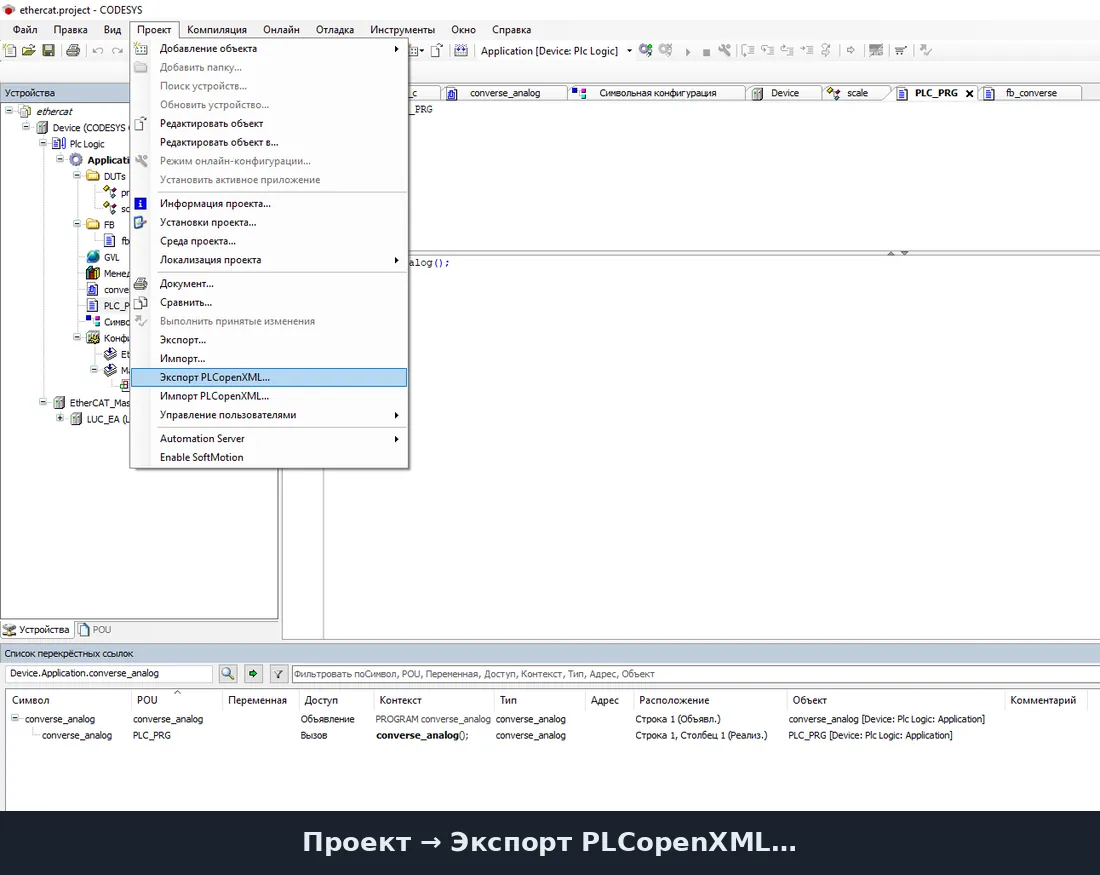This screenshot has width=1100, height=875.
Task: Click the Device.Application.converse_analog search field
Action: click(109, 674)
